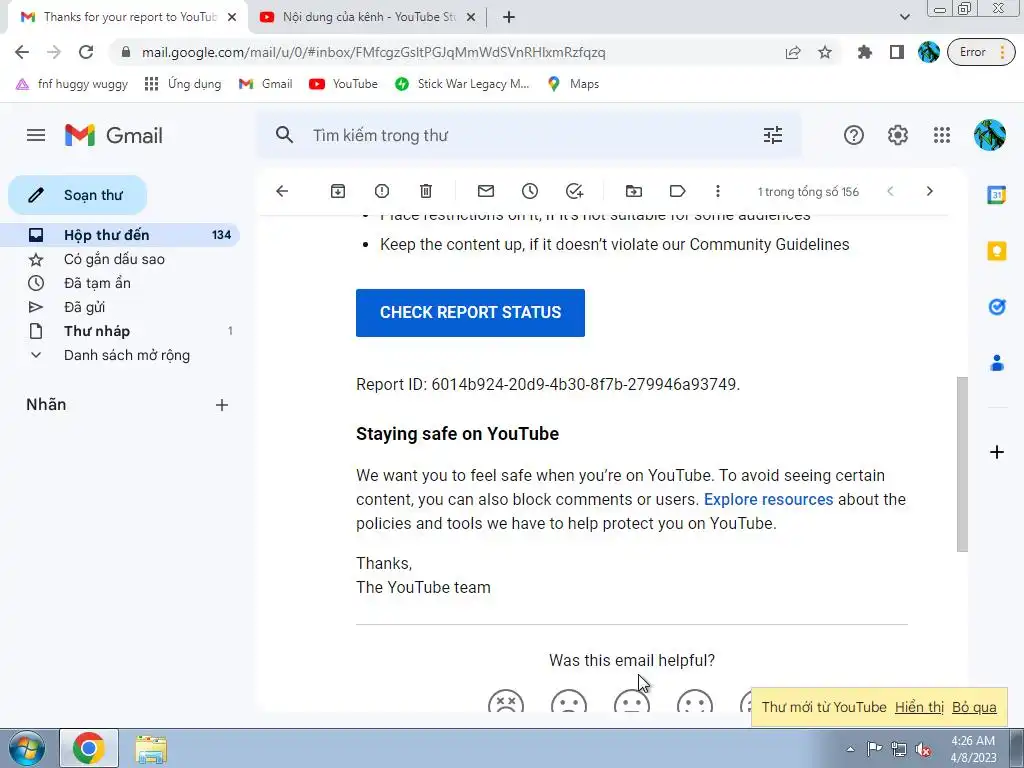Open the YouTube bookmark

[344, 84]
